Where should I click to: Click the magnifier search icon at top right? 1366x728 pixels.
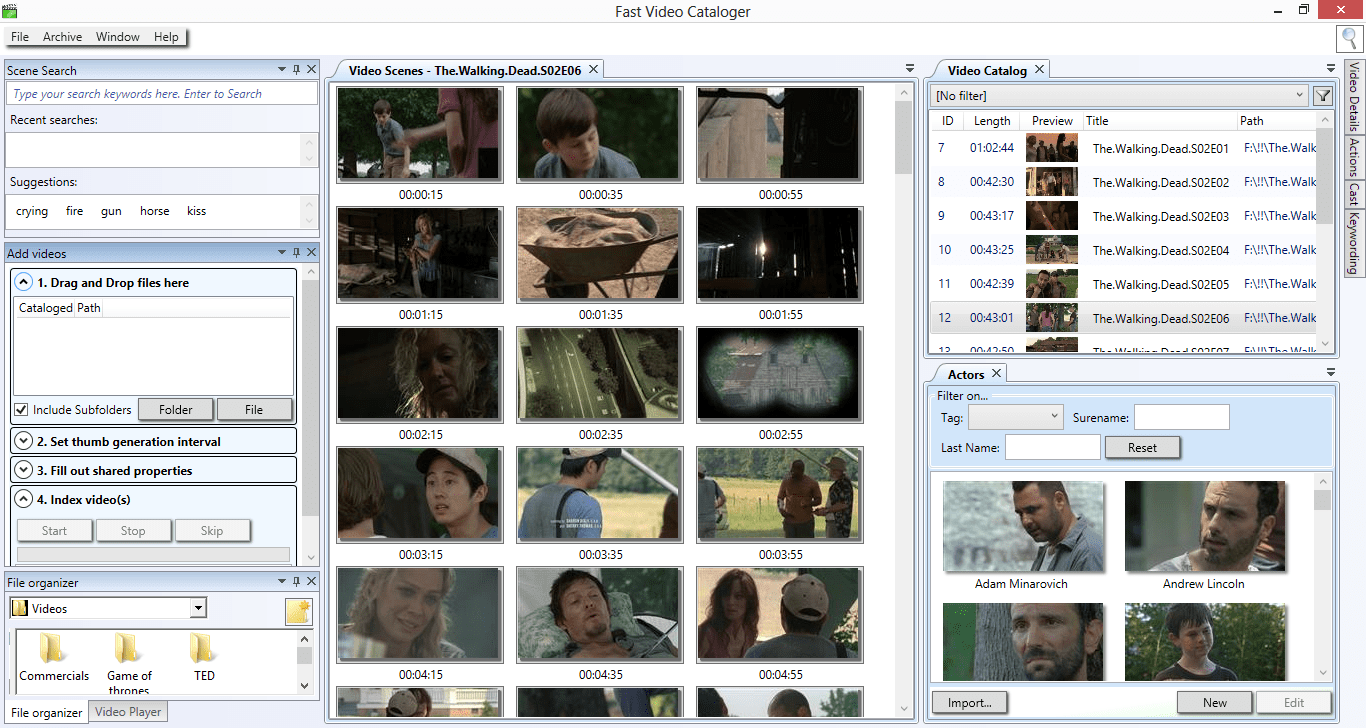click(x=1349, y=39)
